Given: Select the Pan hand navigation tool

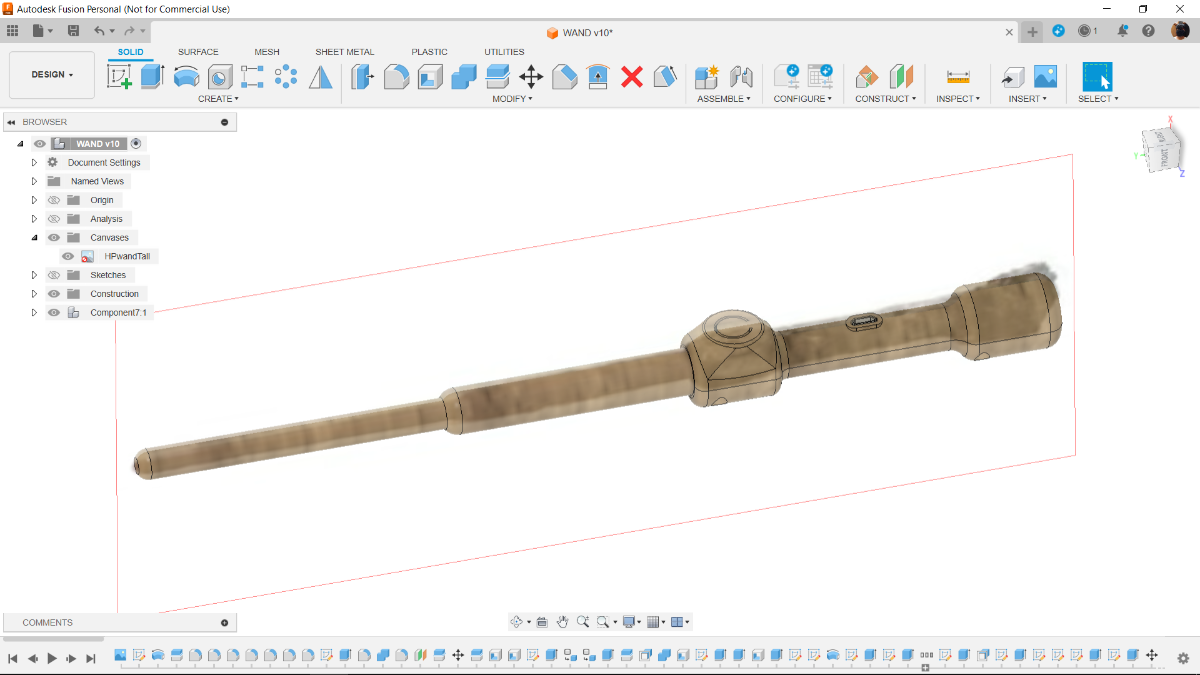Looking at the screenshot, I should pyautogui.click(x=563, y=622).
